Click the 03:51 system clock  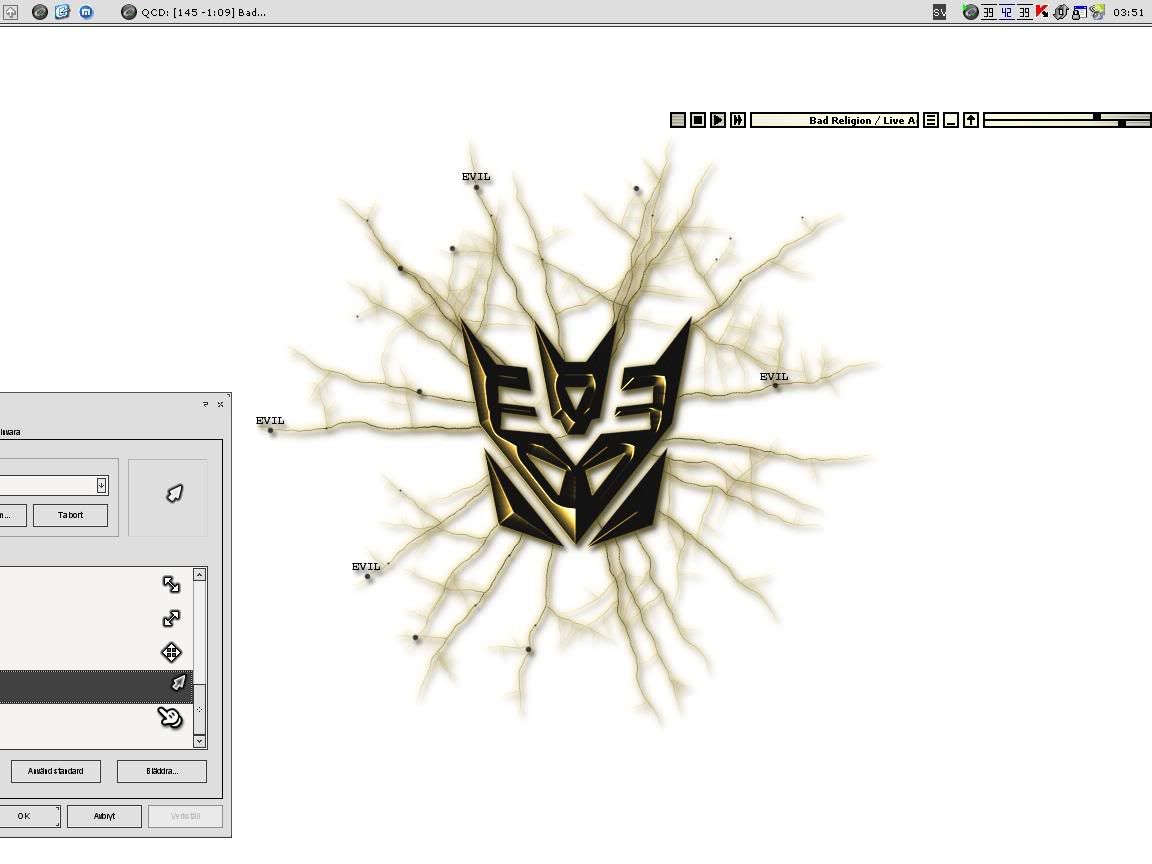[x=1128, y=12]
